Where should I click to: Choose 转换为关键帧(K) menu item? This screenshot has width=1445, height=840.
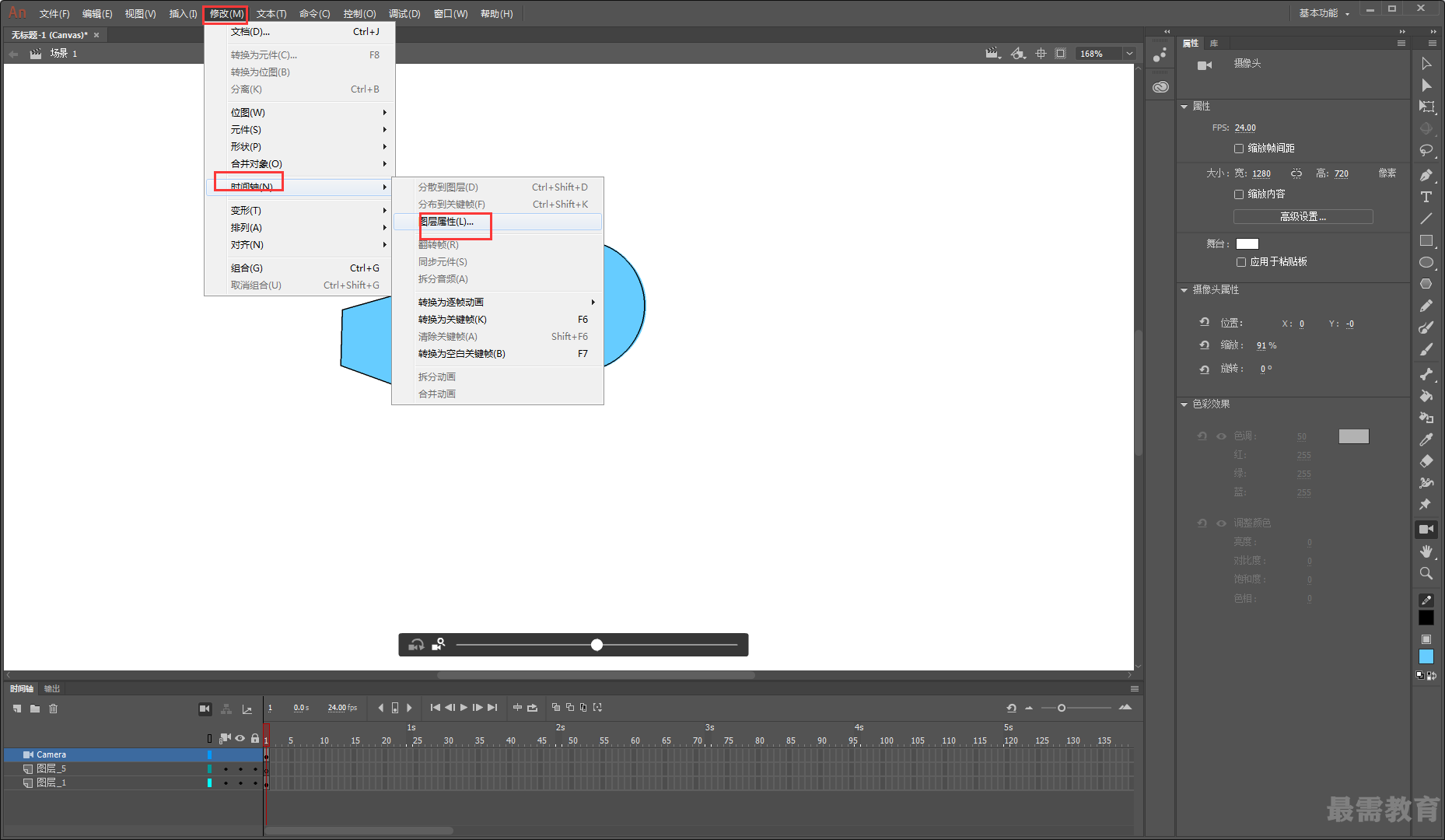pos(498,320)
